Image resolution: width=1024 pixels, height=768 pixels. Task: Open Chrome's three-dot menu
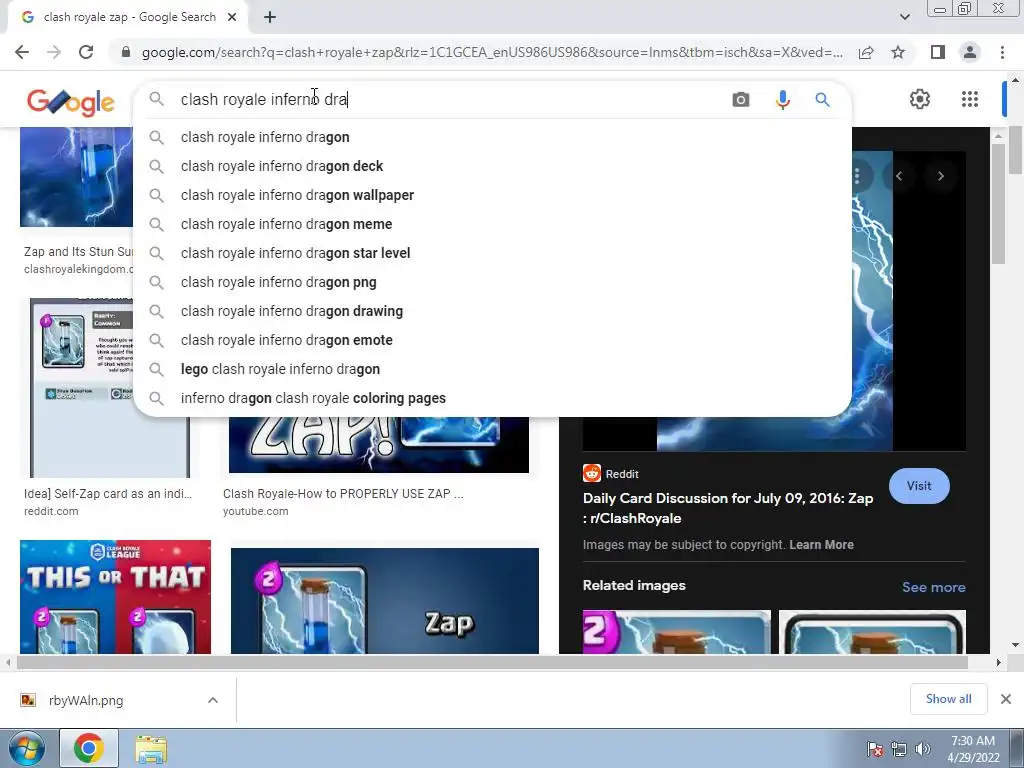(1002, 52)
